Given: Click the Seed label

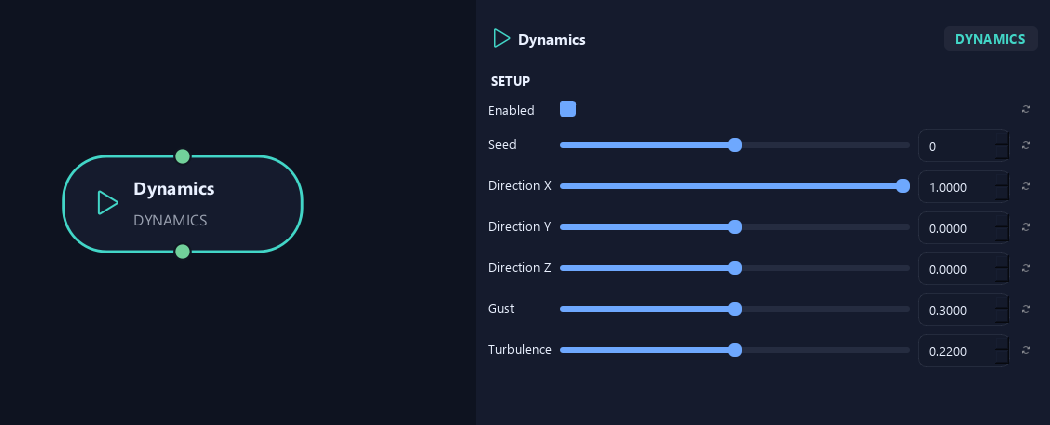Looking at the screenshot, I should point(502,145).
